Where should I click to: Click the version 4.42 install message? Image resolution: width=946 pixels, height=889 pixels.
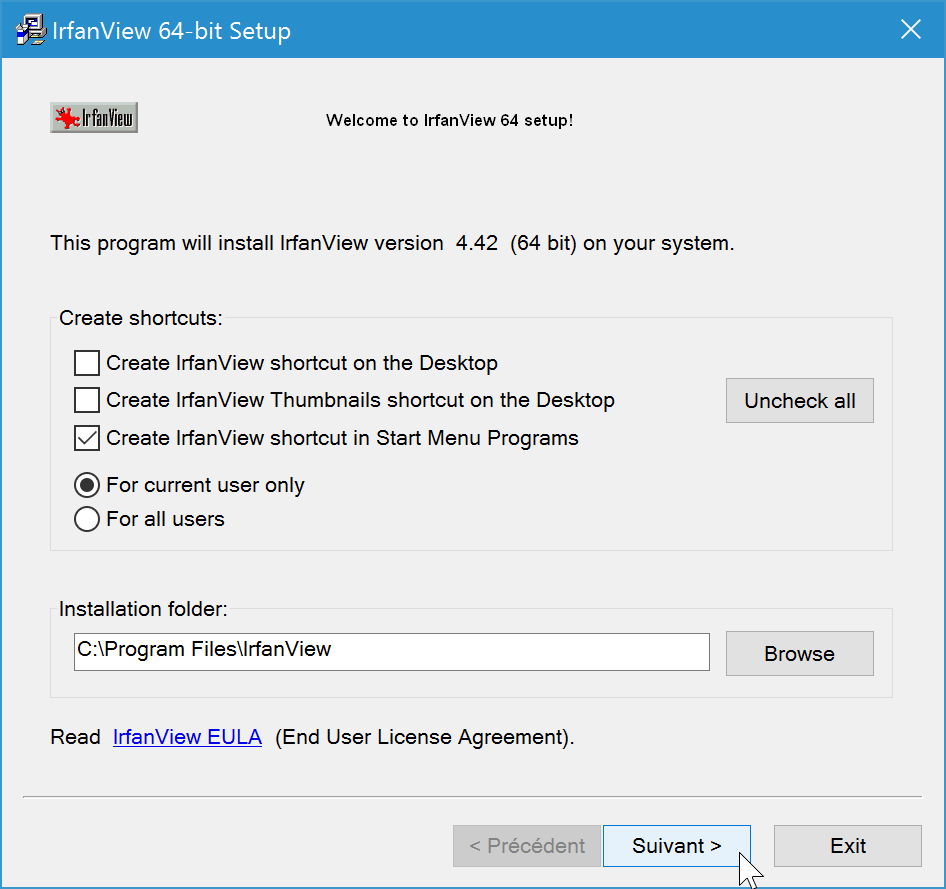click(x=392, y=243)
